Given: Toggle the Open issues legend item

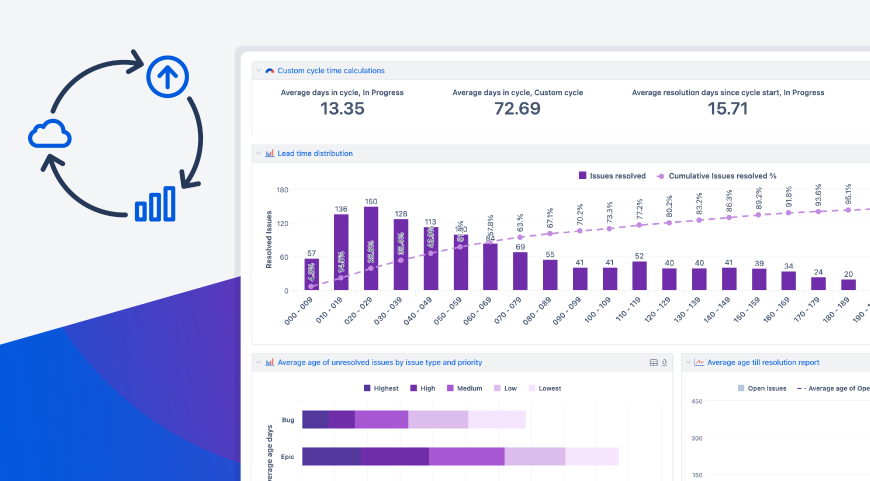Looking at the screenshot, I should click(762, 388).
